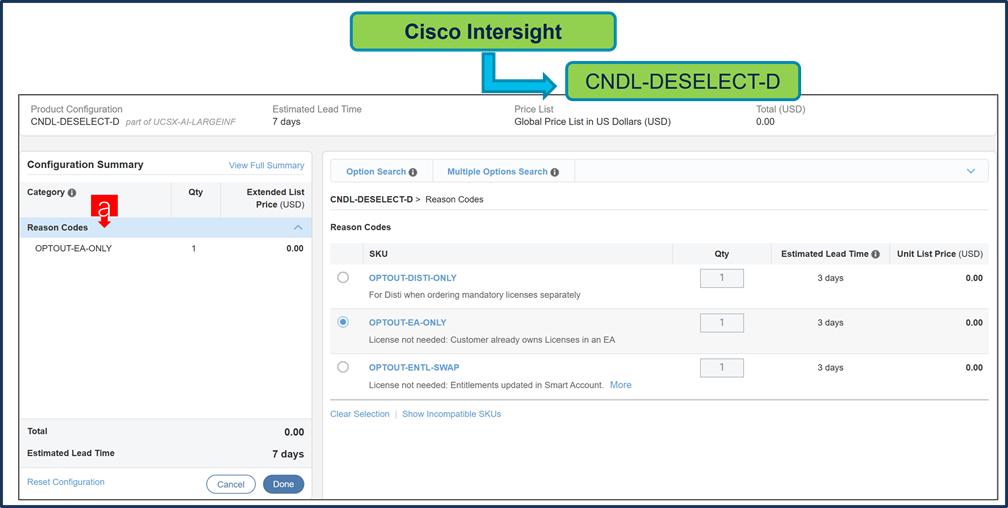
Task: Click CNDL-DESELECT-D breadcrumb link
Action: pyautogui.click(x=371, y=199)
